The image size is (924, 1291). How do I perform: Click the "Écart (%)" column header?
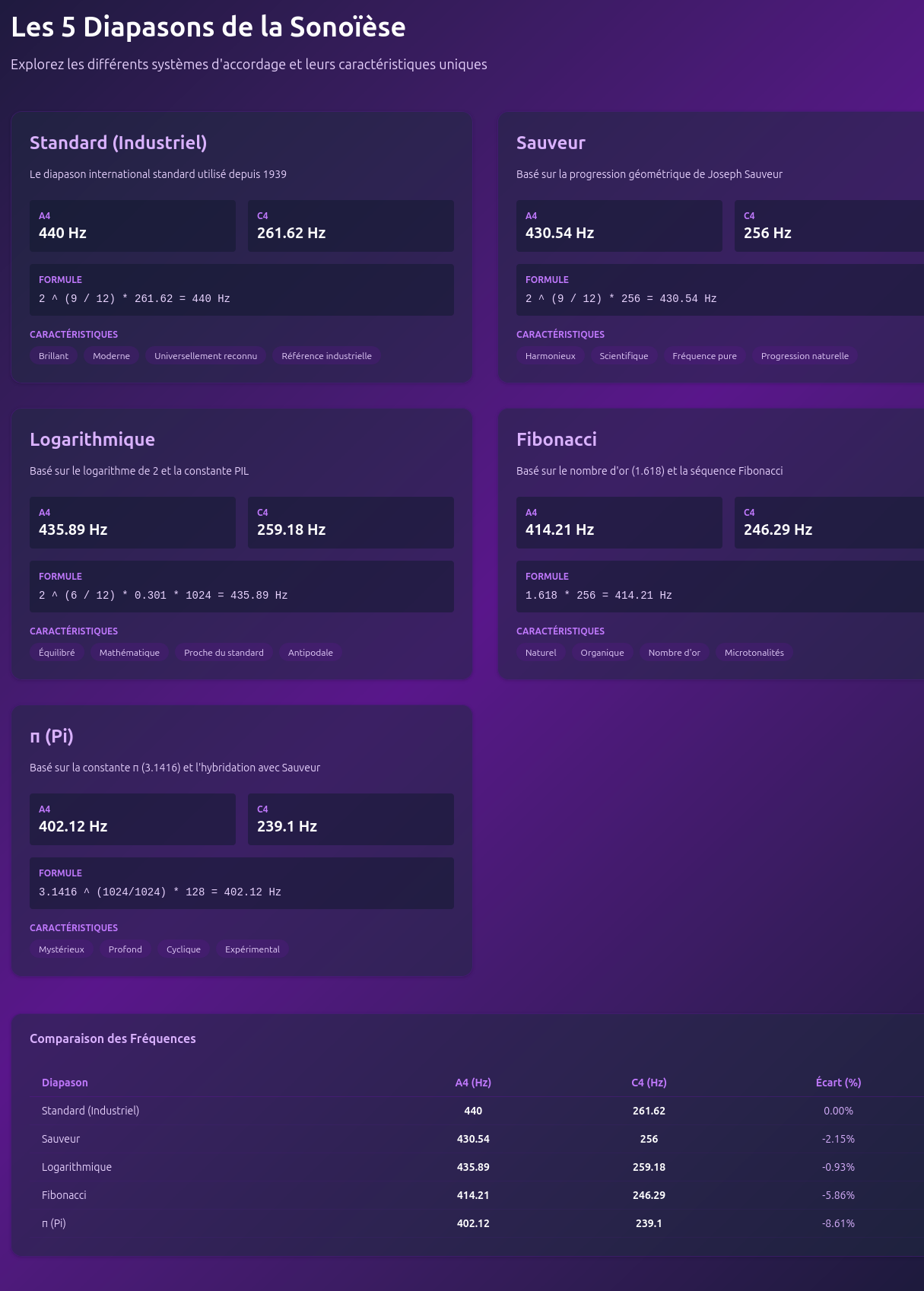838,1083
